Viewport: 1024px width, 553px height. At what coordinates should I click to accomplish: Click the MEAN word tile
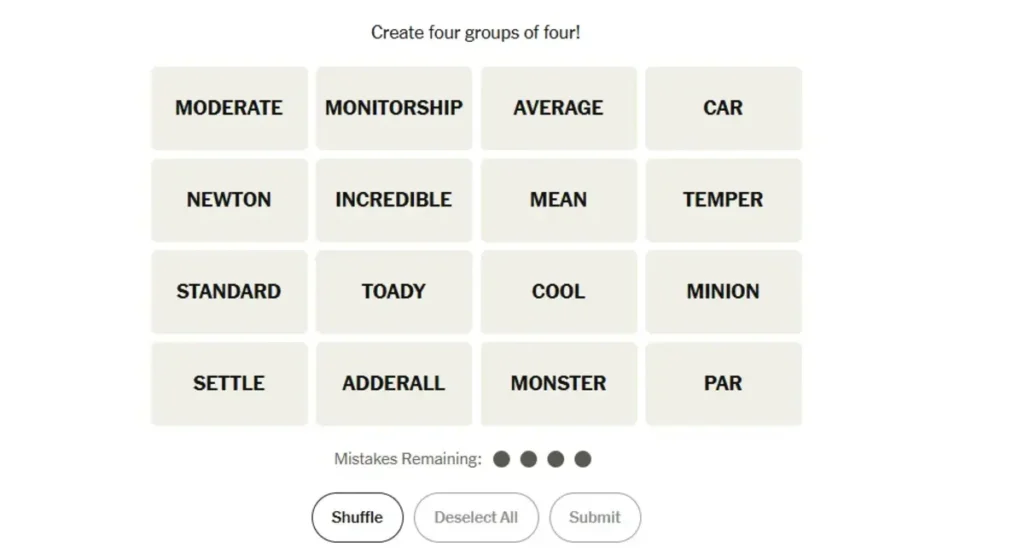pyautogui.click(x=558, y=200)
